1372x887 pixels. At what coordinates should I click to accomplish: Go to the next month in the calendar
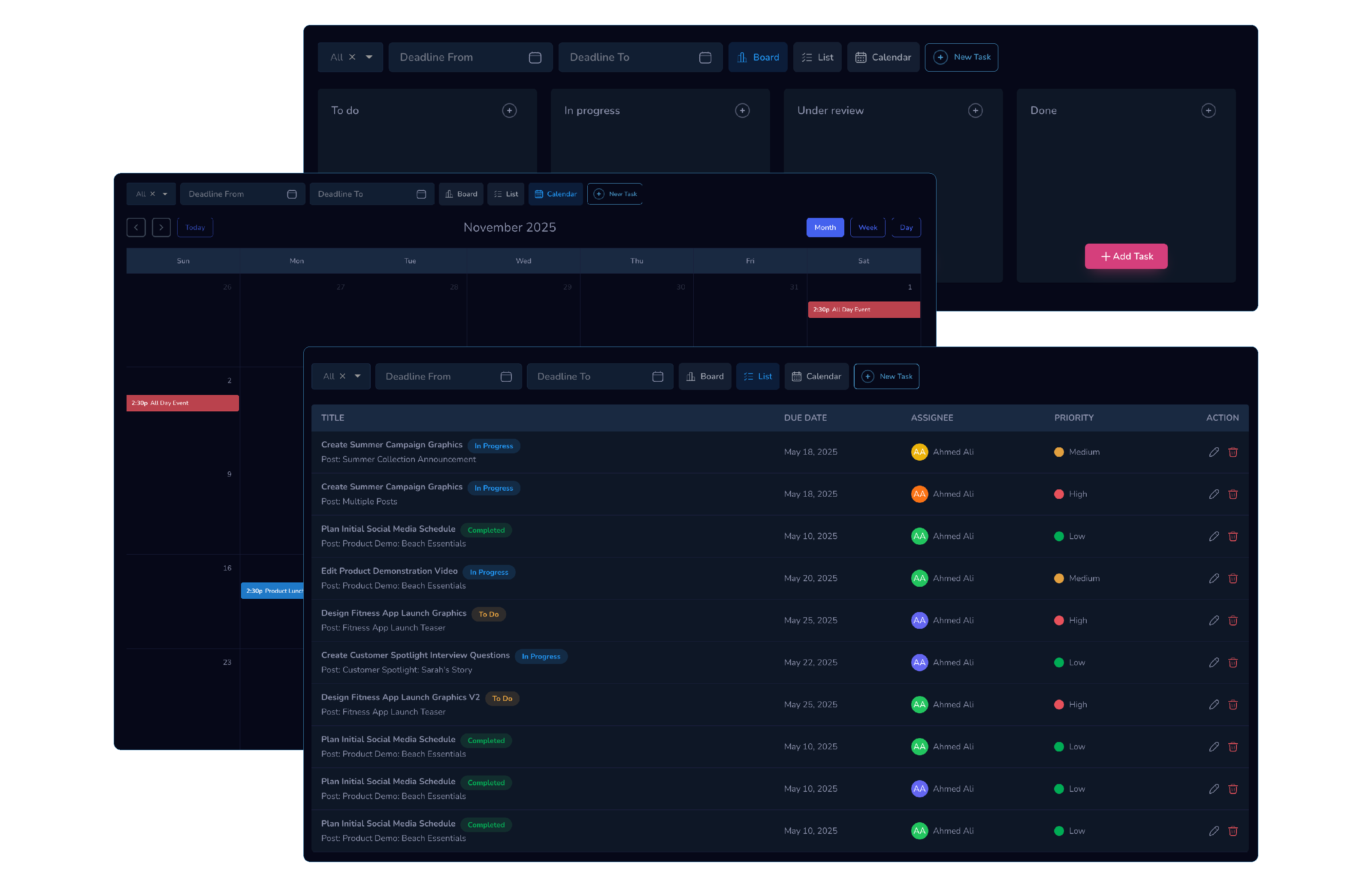tap(161, 227)
